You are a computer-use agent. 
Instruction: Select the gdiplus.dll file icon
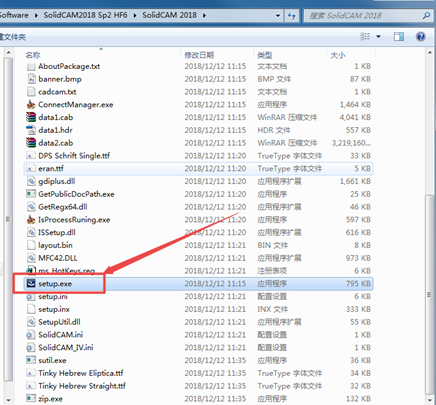click(31, 181)
